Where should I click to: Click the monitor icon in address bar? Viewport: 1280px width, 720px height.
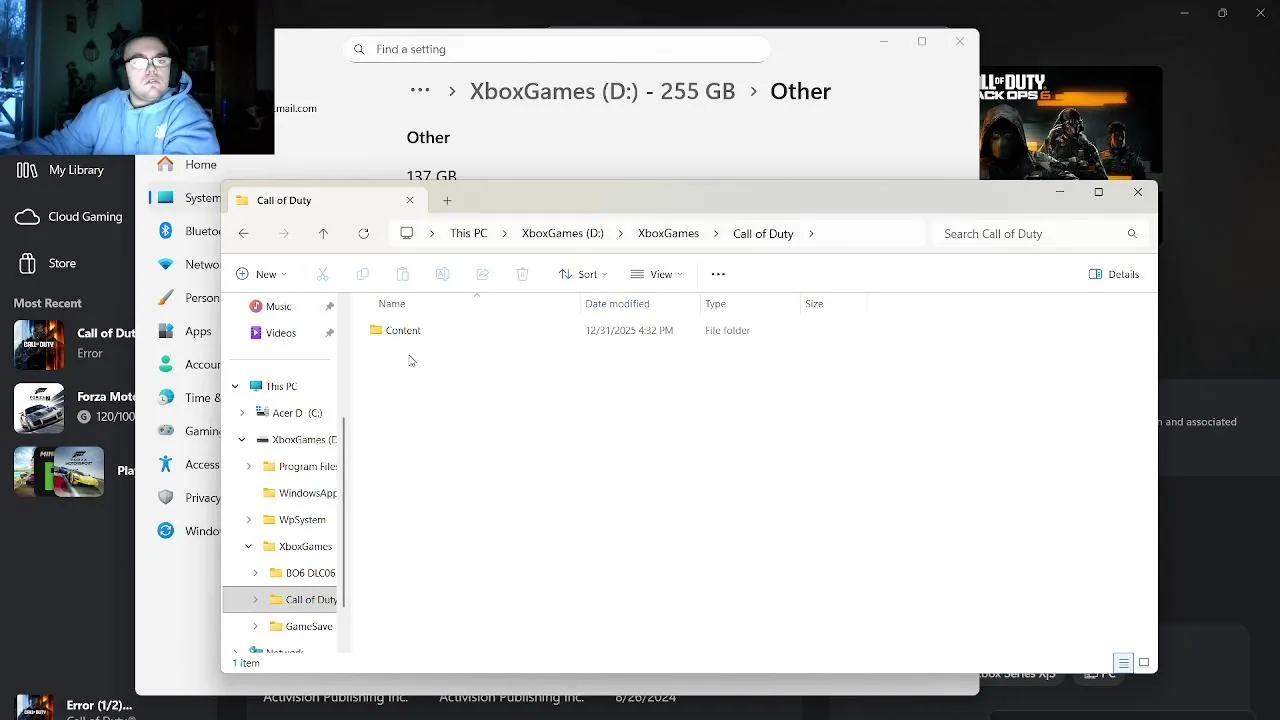(x=406, y=234)
